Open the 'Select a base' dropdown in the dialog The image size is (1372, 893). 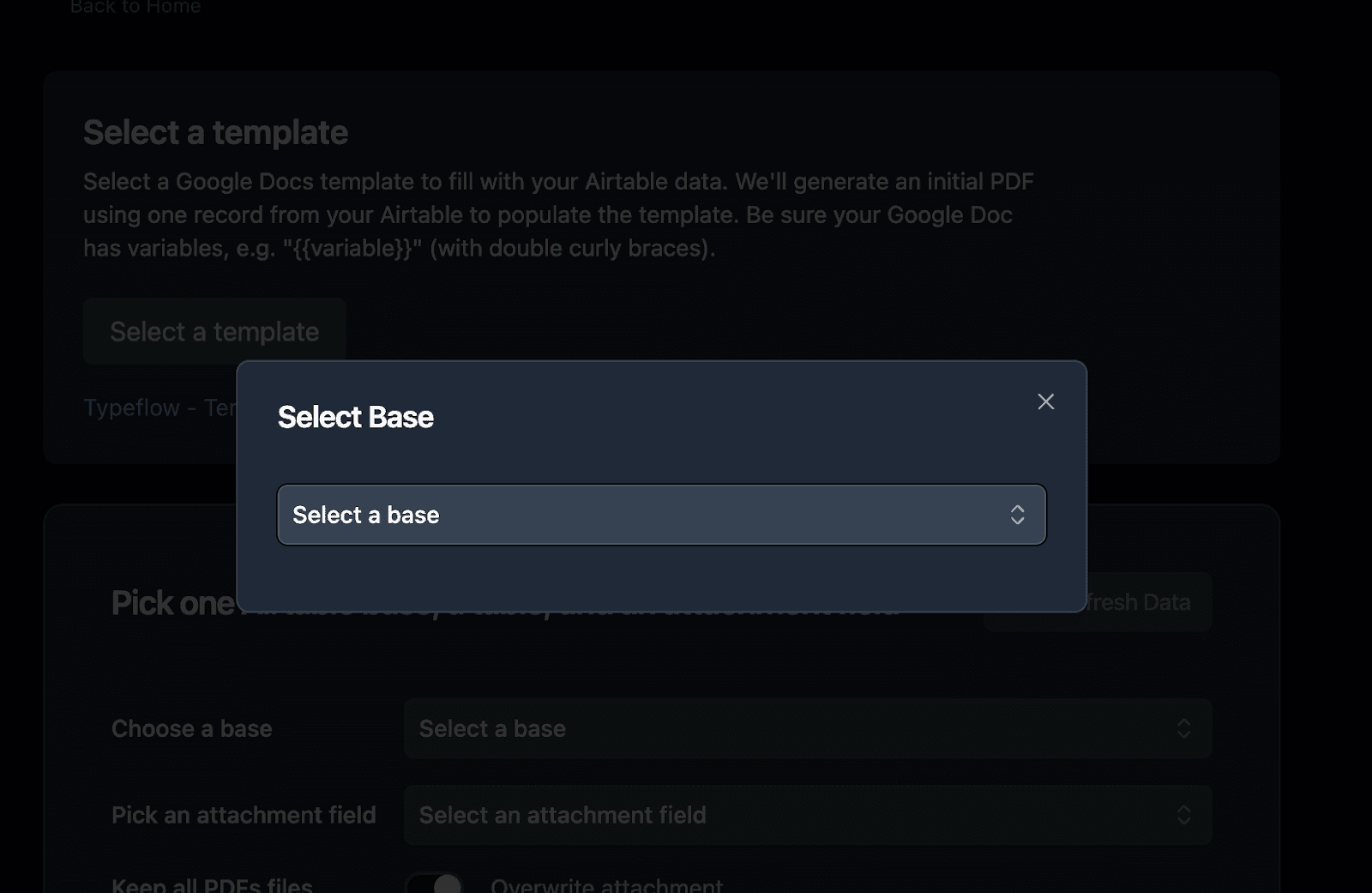(660, 515)
